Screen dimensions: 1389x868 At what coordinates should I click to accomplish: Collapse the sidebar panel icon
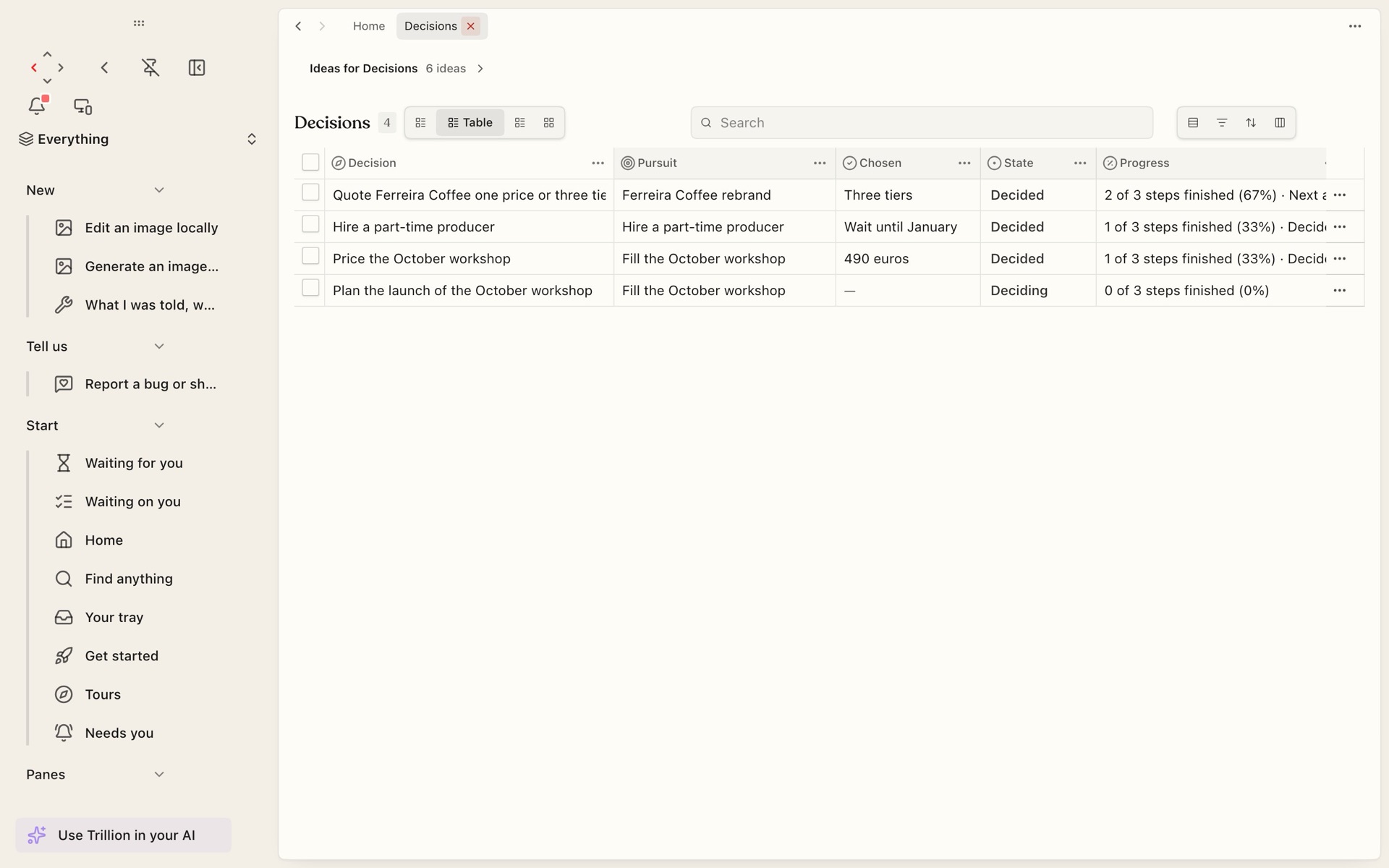point(197,67)
